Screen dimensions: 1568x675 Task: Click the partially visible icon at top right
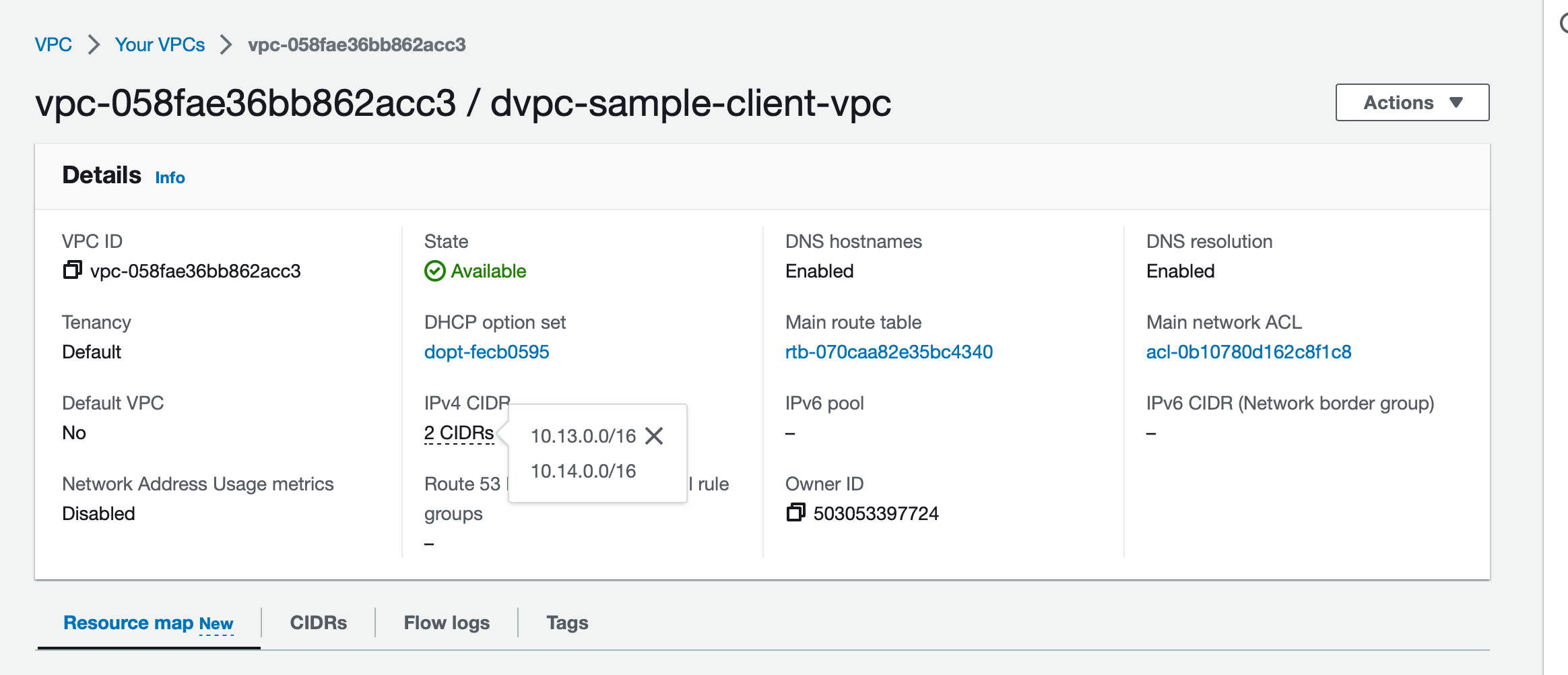(x=1563, y=24)
